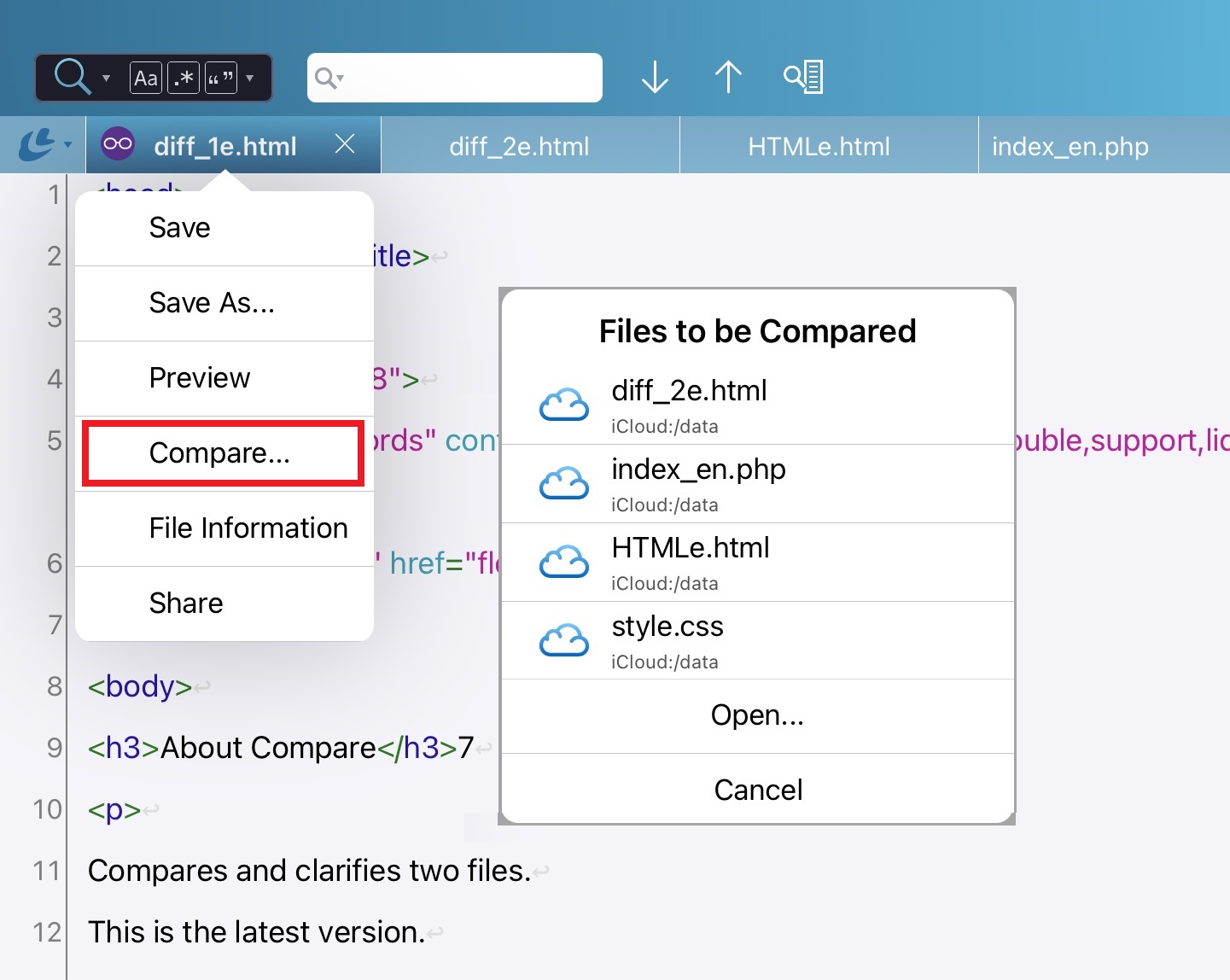Find next match with down arrow

[x=655, y=77]
